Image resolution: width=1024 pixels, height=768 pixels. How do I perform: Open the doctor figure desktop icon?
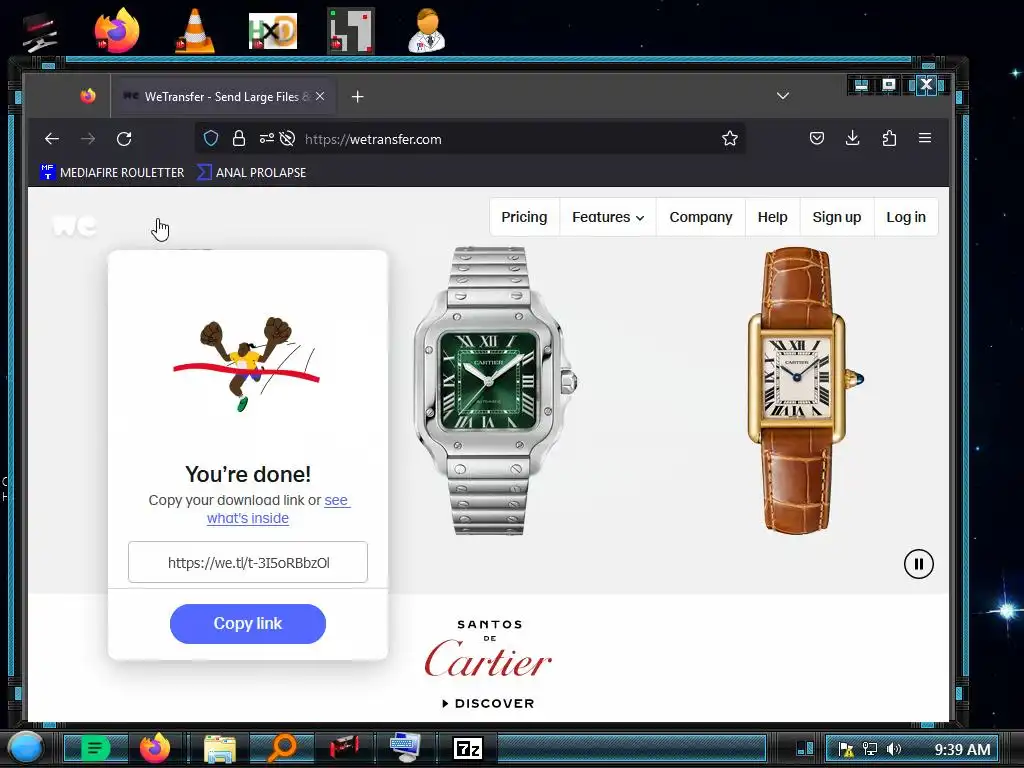pyautogui.click(x=428, y=30)
